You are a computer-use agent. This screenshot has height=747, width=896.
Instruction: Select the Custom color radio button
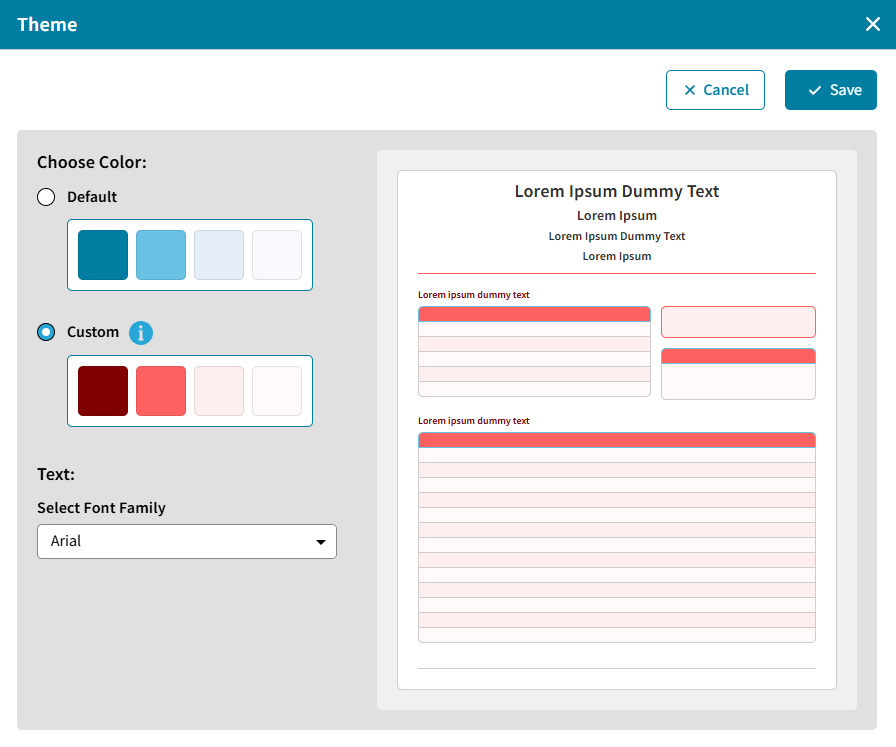(x=46, y=332)
